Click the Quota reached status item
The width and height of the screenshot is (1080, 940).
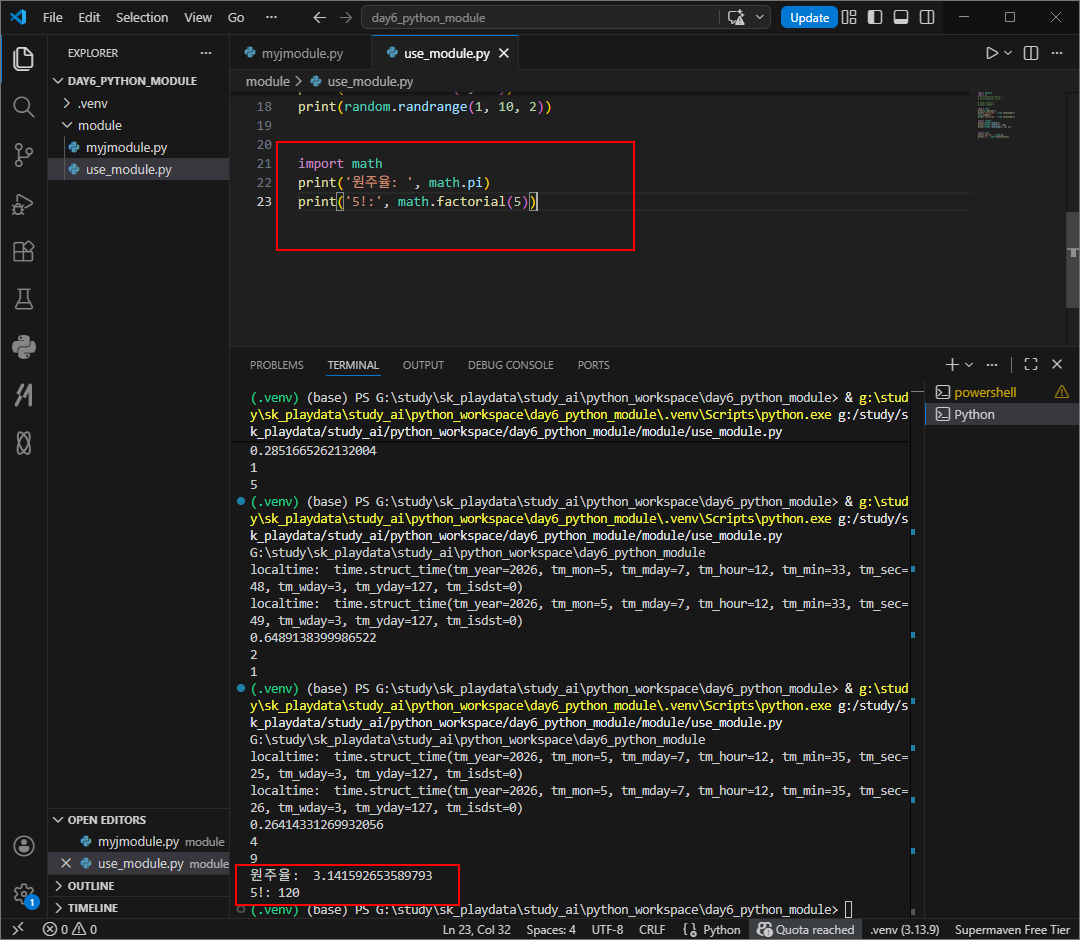point(805,929)
